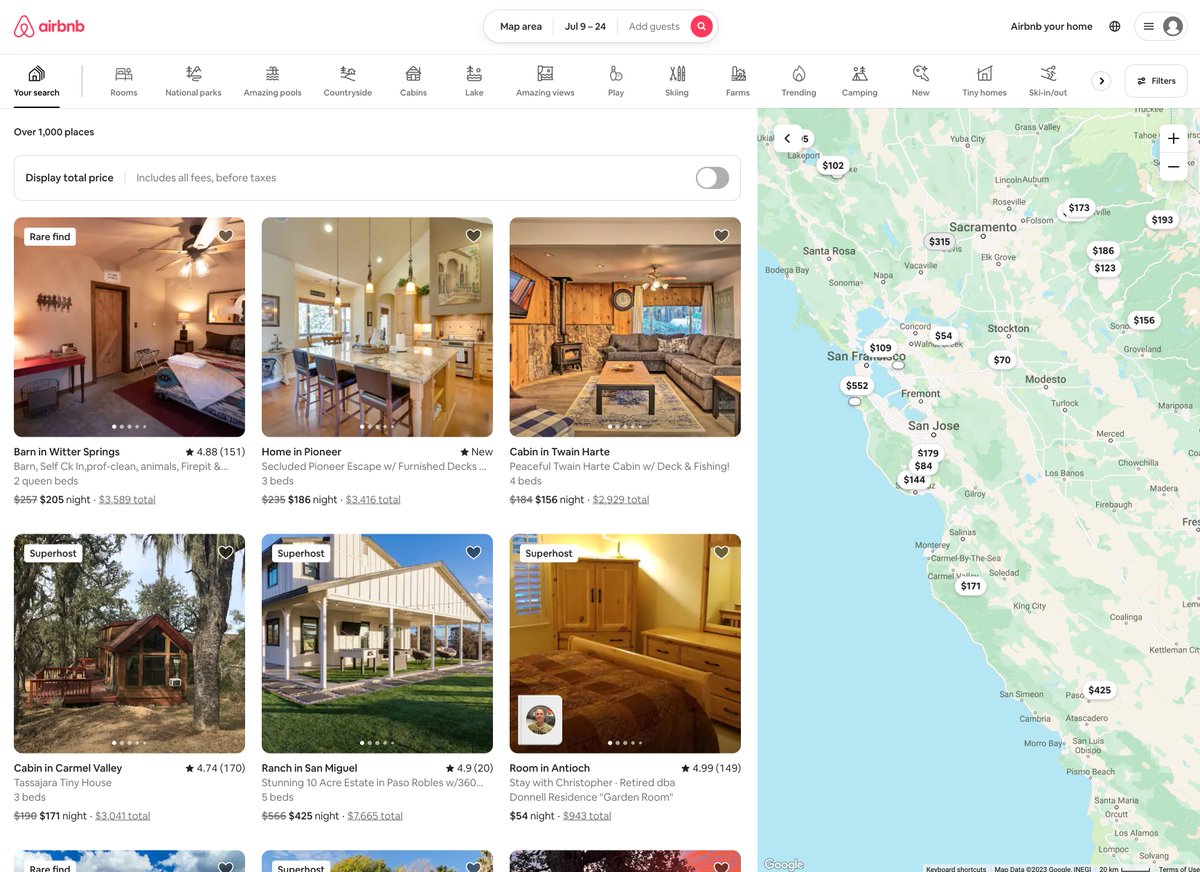Screen dimensions: 1200x872
Task: Select the Skiing category
Action: coord(677,81)
